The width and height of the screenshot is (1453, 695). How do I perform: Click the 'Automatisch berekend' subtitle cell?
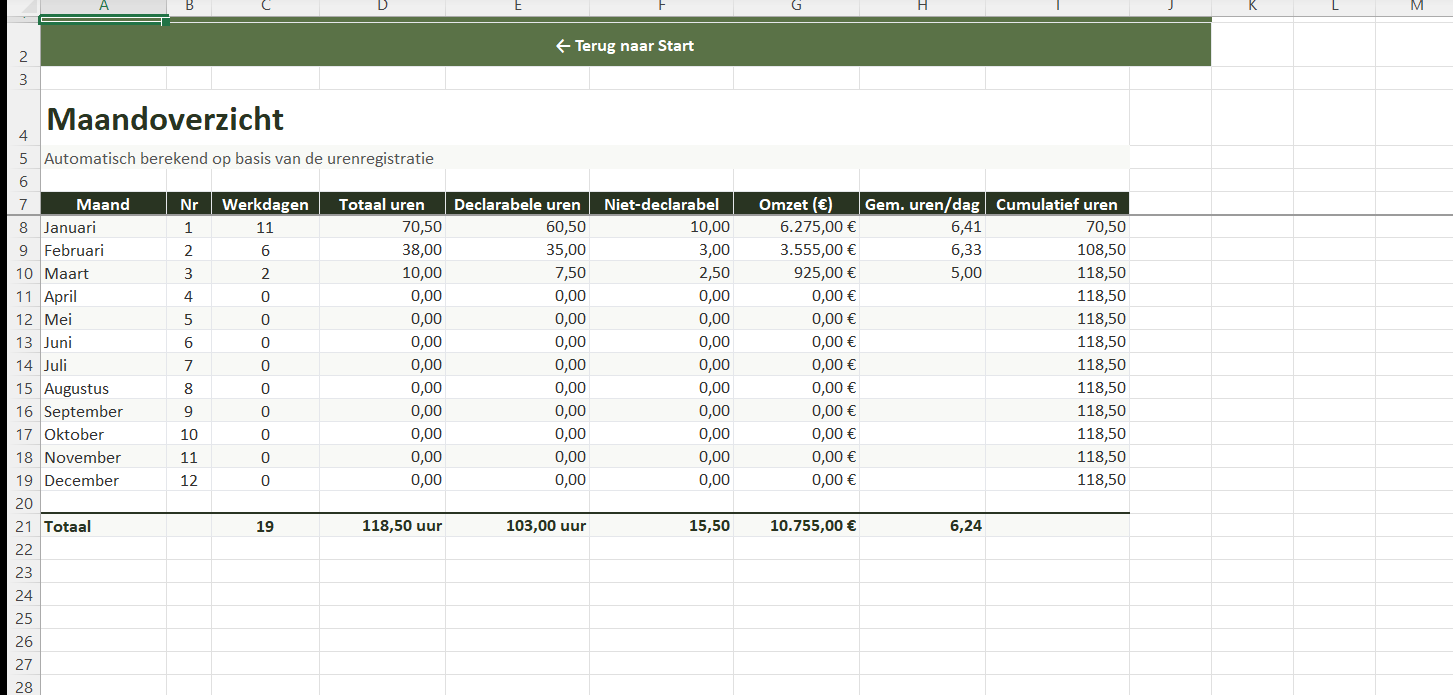pos(239,158)
